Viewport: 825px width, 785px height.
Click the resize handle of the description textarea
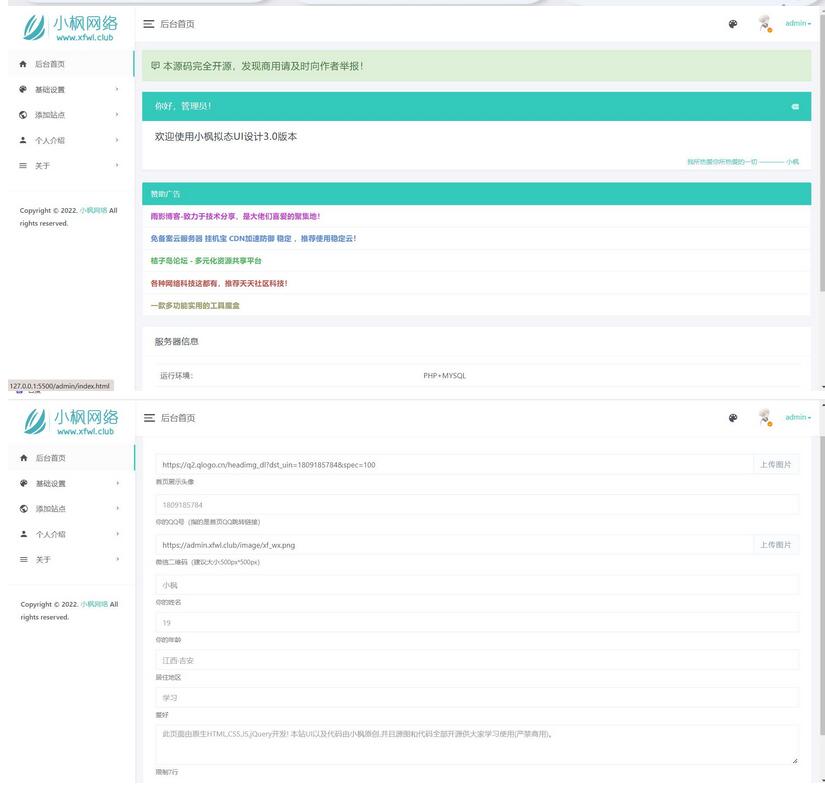(795, 761)
